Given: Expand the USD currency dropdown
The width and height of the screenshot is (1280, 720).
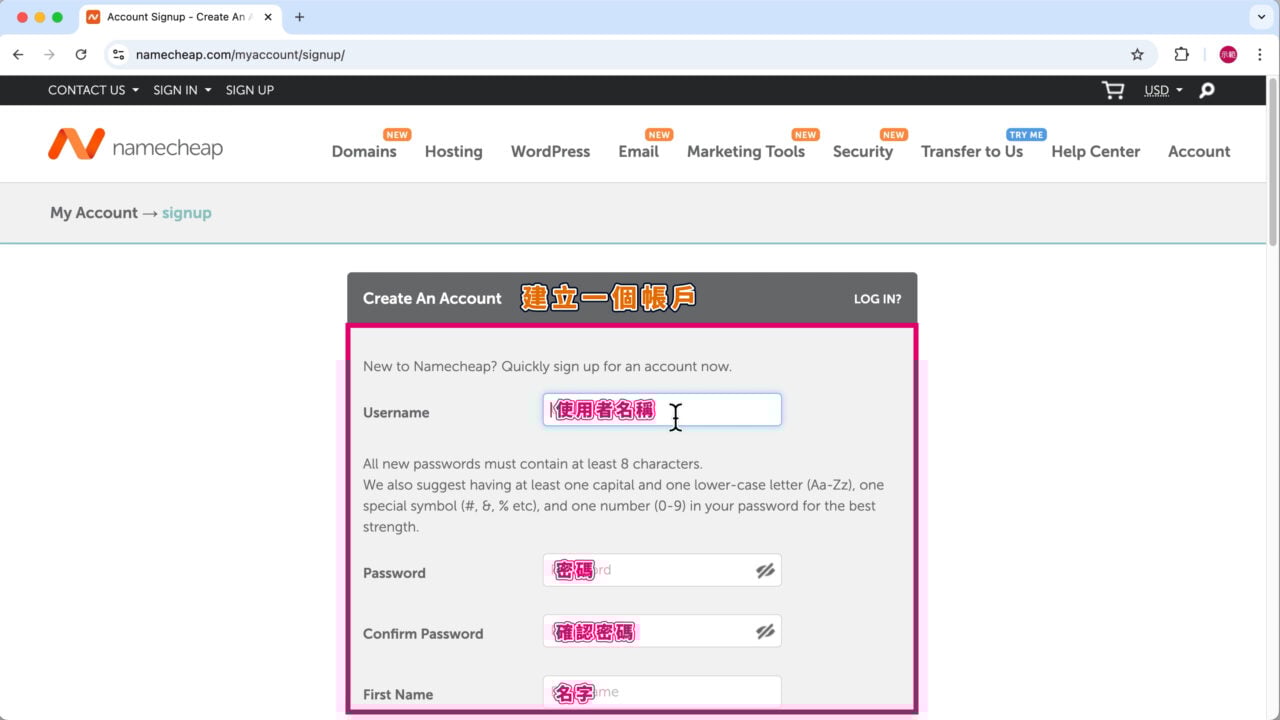Looking at the screenshot, I should (1163, 90).
